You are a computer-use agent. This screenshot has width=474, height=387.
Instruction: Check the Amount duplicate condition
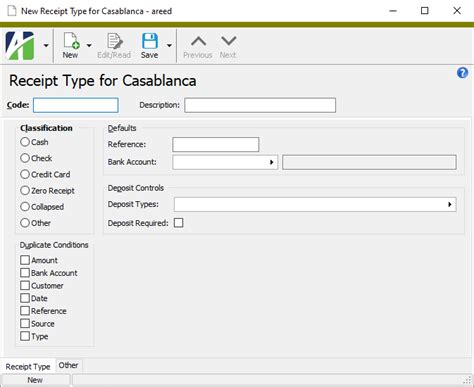point(25,260)
